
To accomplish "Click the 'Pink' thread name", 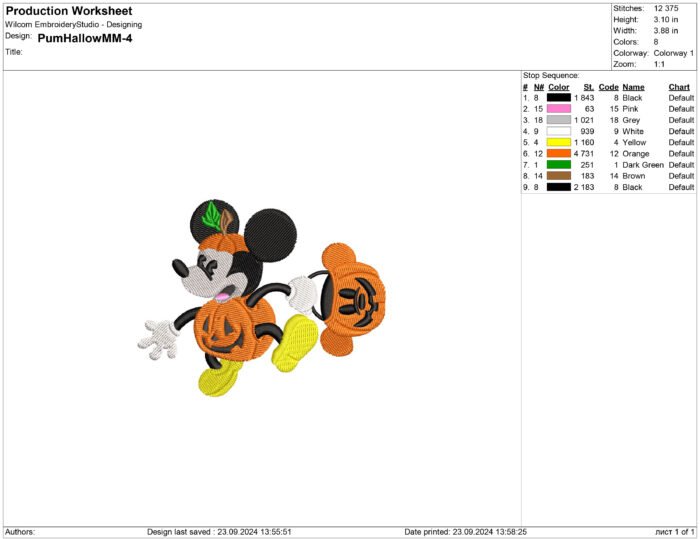I will [x=630, y=109].
